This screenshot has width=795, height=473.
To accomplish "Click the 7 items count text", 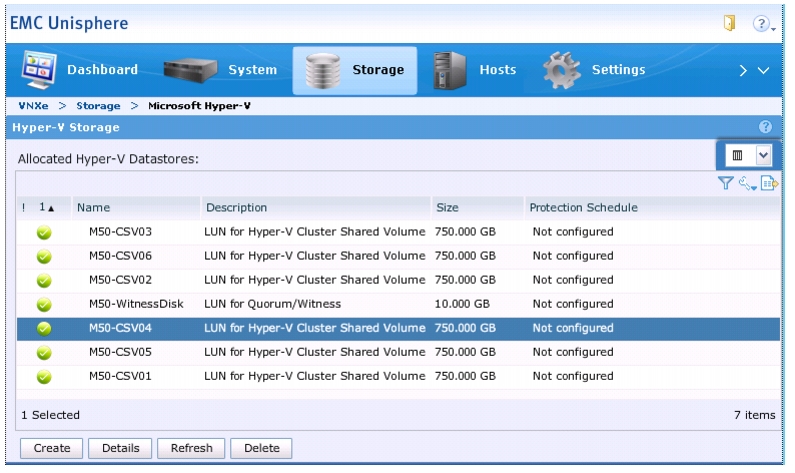I will [x=754, y=415].
